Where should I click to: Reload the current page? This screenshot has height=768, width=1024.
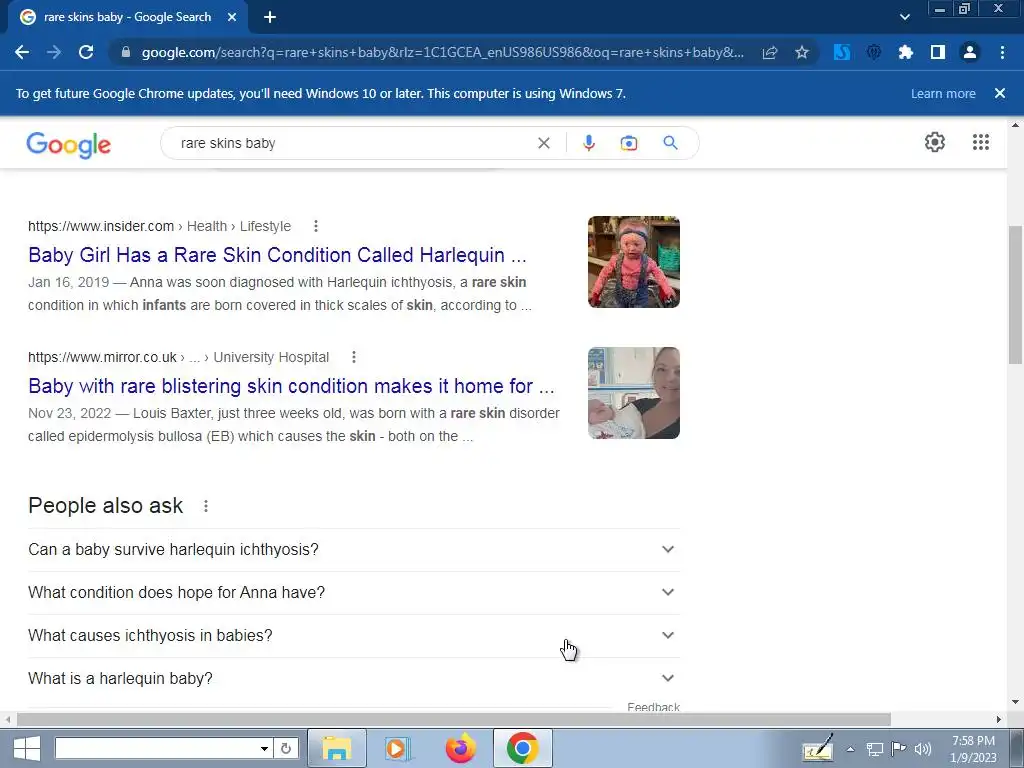[x=86, y=52]
